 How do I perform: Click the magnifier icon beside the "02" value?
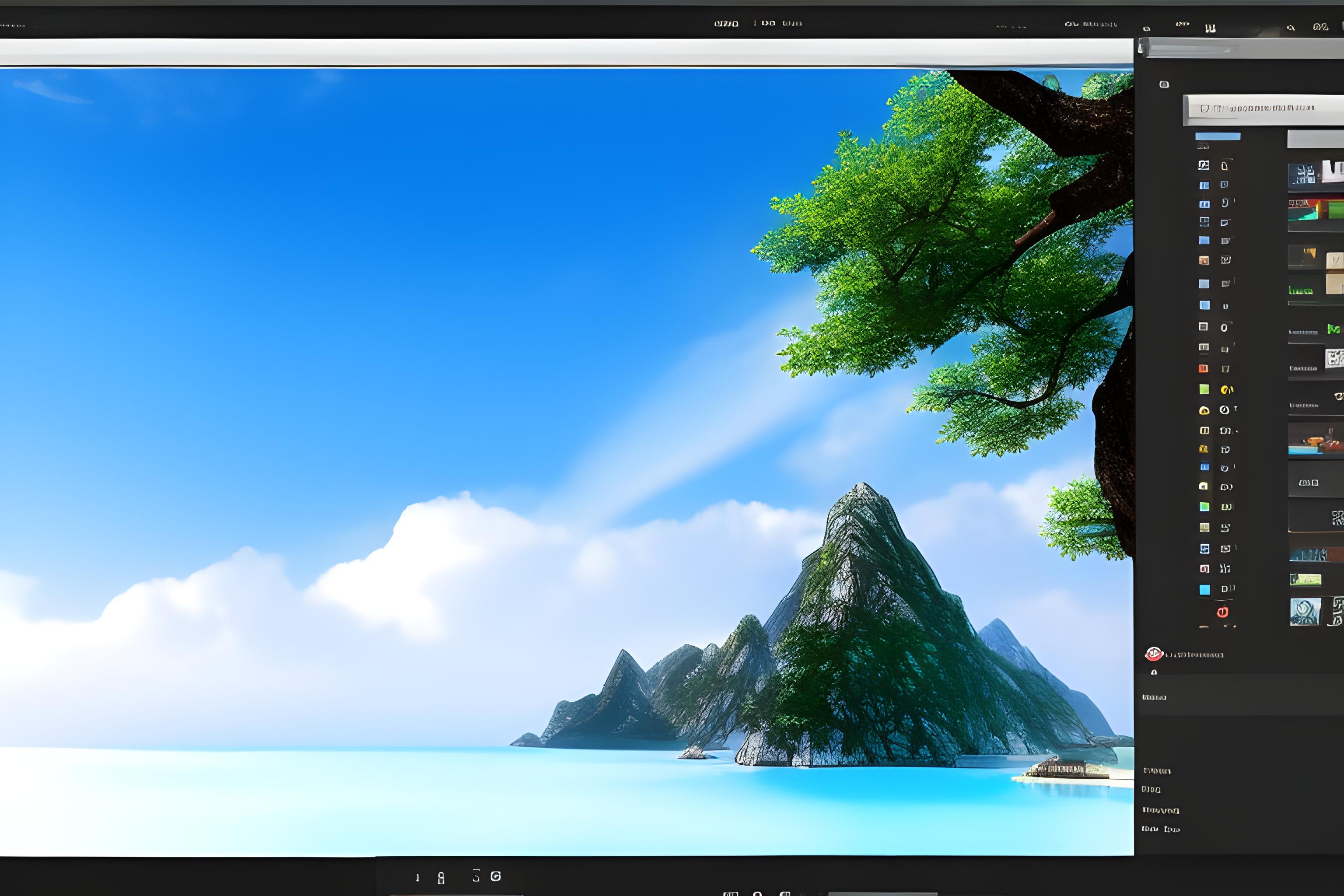coord(1290,28)
